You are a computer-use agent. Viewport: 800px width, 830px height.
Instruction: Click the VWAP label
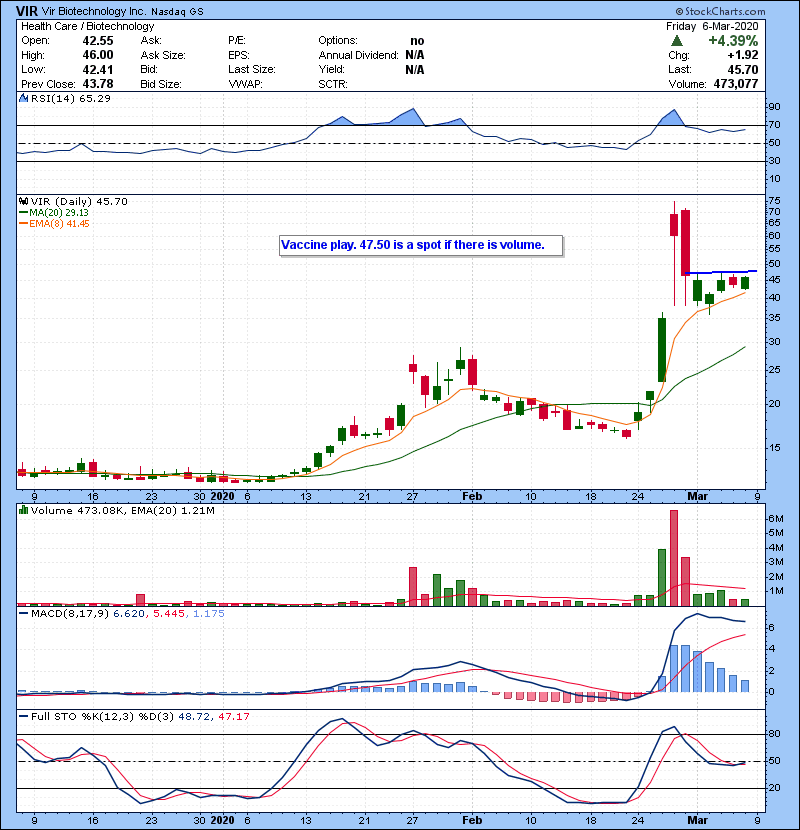tap(245, 84)
